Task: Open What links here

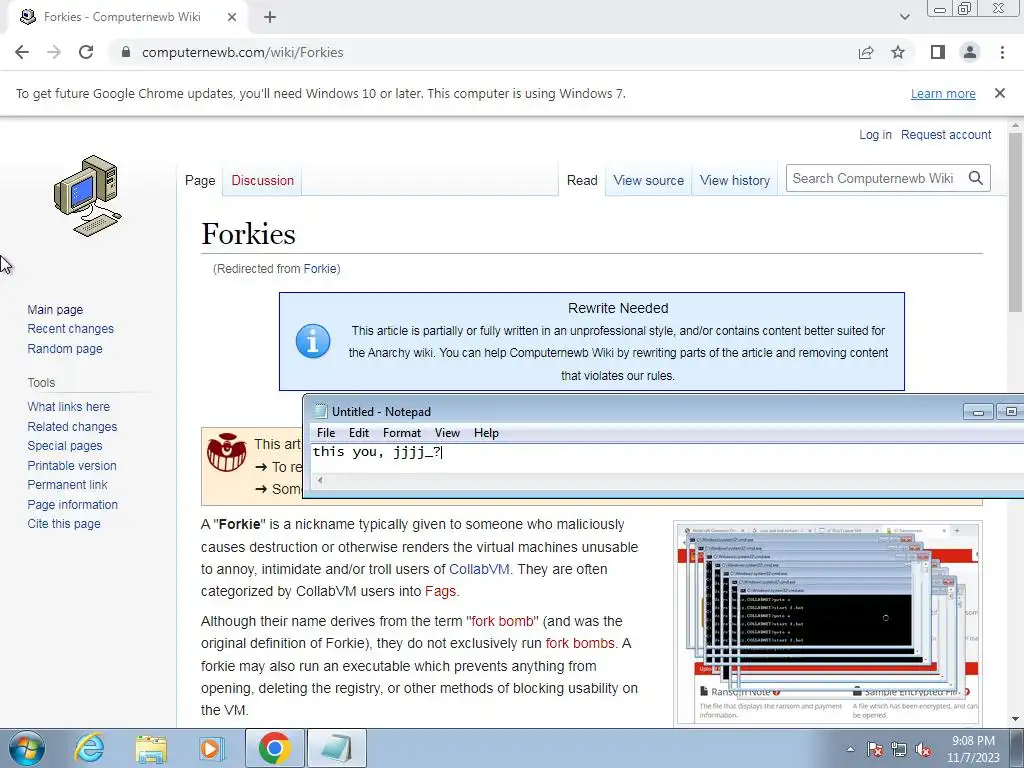Action: click(69, 406)
